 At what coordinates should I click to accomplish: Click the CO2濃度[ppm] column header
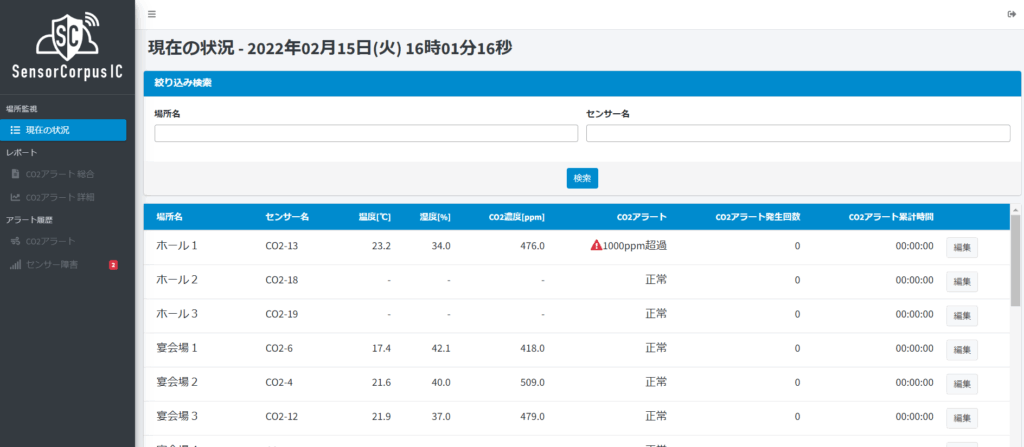(515, 216)
